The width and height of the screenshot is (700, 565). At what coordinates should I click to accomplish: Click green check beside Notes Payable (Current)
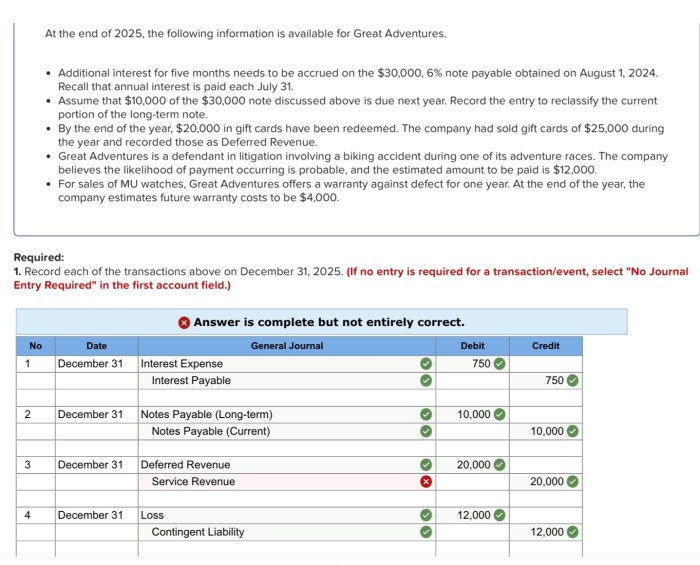[426, 431]
